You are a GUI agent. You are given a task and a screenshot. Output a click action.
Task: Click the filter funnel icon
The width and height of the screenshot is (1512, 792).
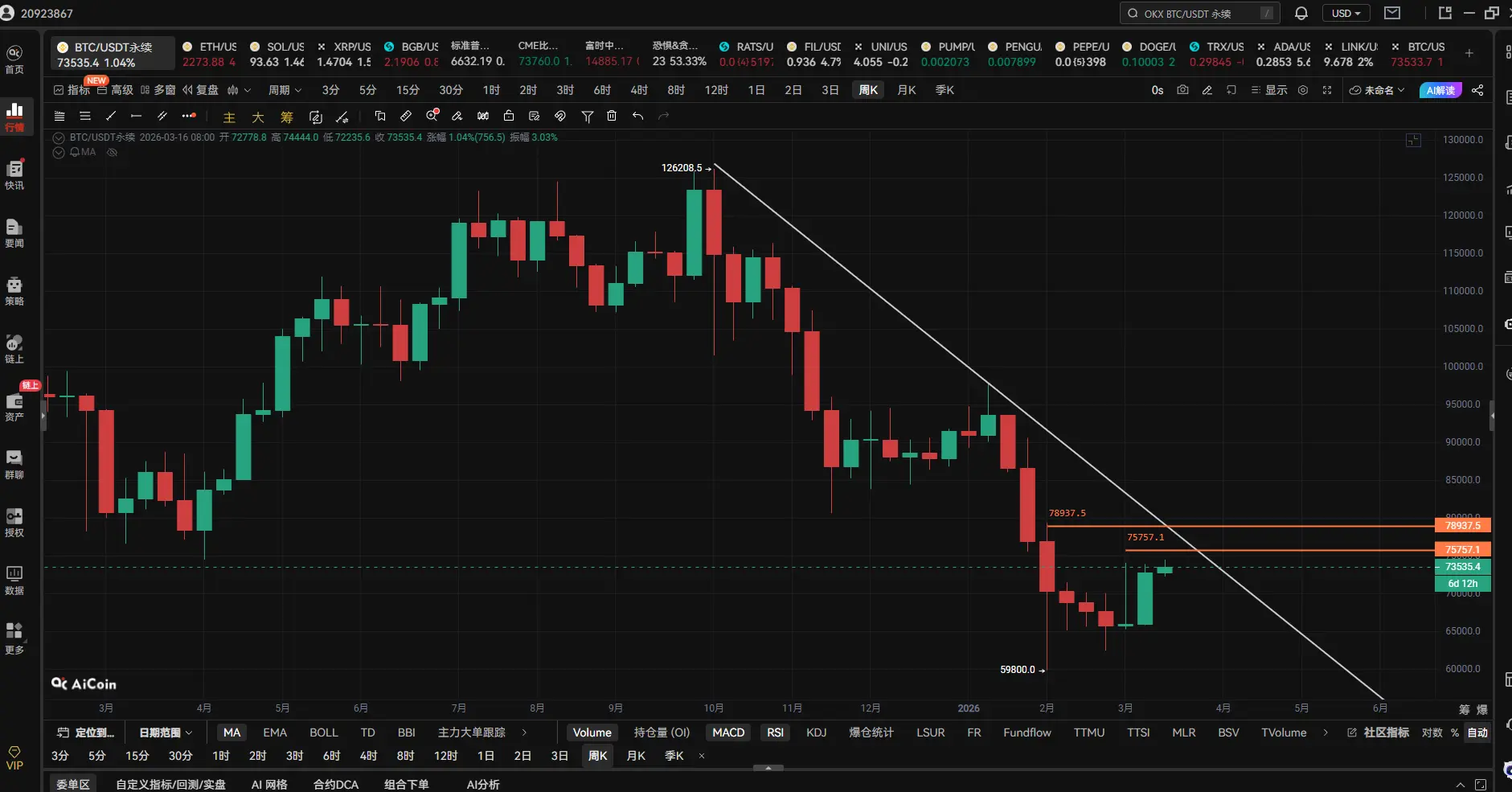point(588,116)
